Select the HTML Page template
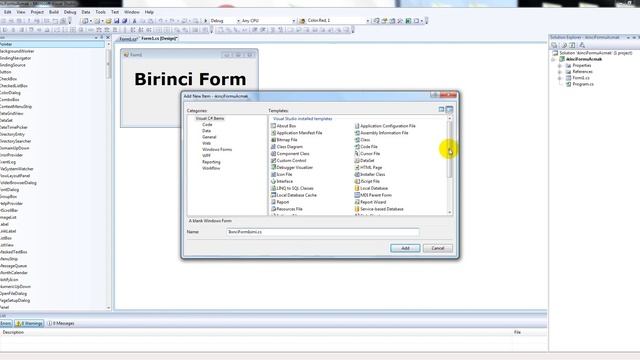640x360 pixels. coord(368,167)
